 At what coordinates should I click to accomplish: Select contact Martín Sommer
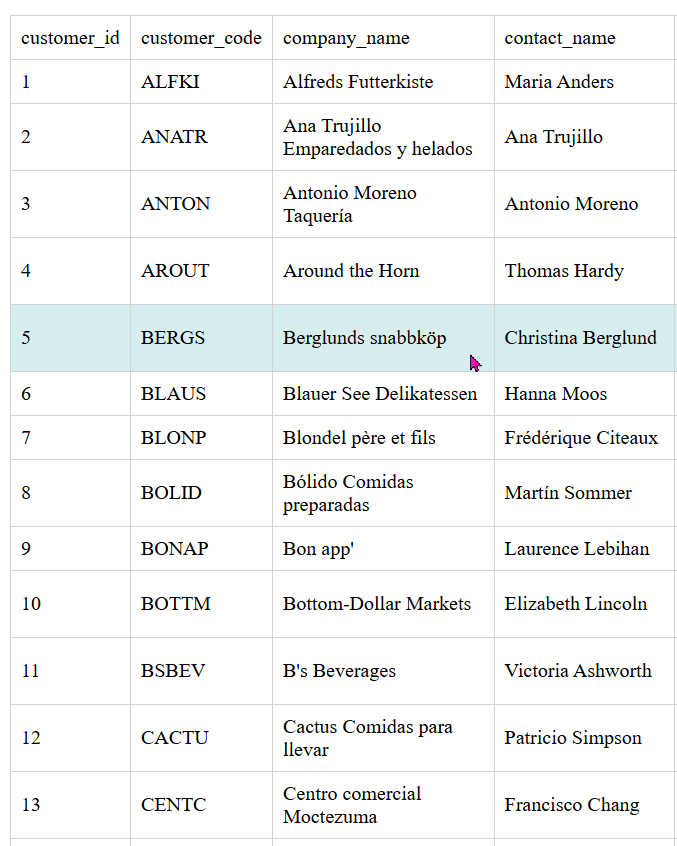568,493
